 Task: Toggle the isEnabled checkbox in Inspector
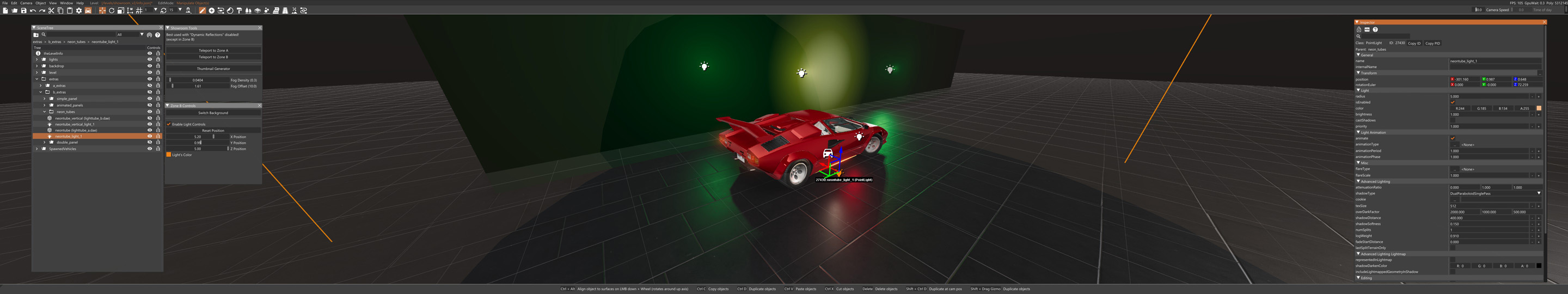[1453, 102]
